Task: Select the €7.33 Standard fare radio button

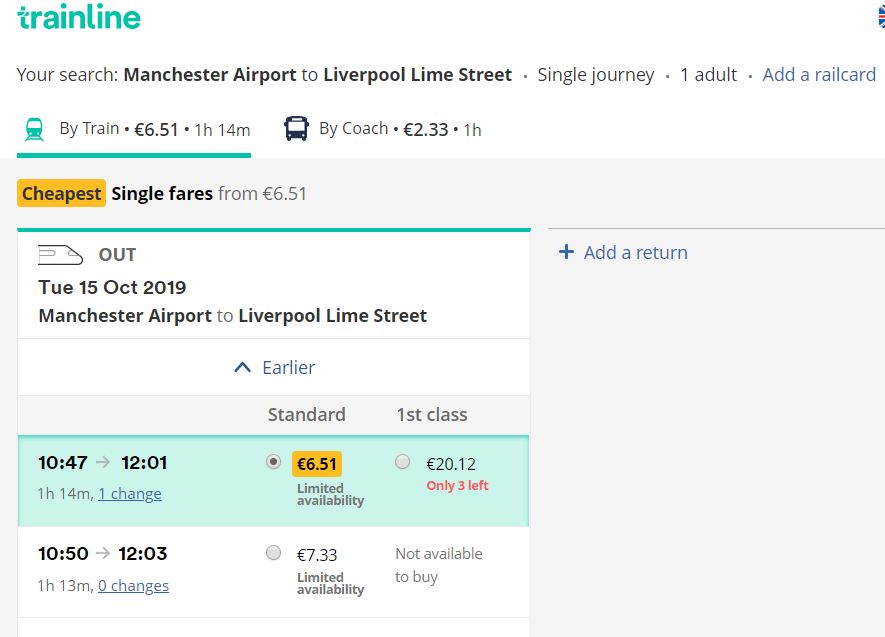Action: pyautogui.click(x=273, y=553)
